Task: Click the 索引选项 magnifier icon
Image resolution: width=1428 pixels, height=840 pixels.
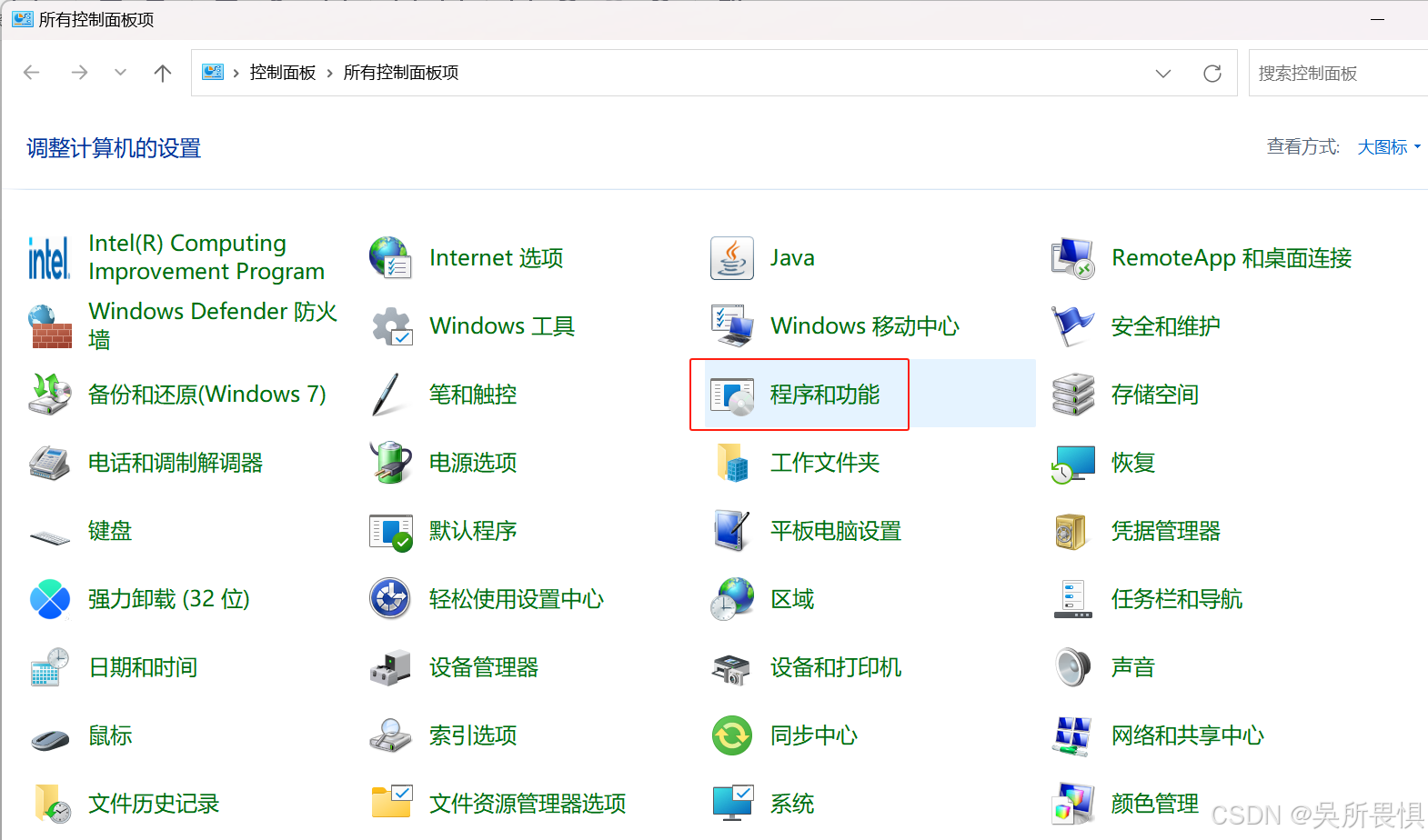Action: (x=391, y=735)
